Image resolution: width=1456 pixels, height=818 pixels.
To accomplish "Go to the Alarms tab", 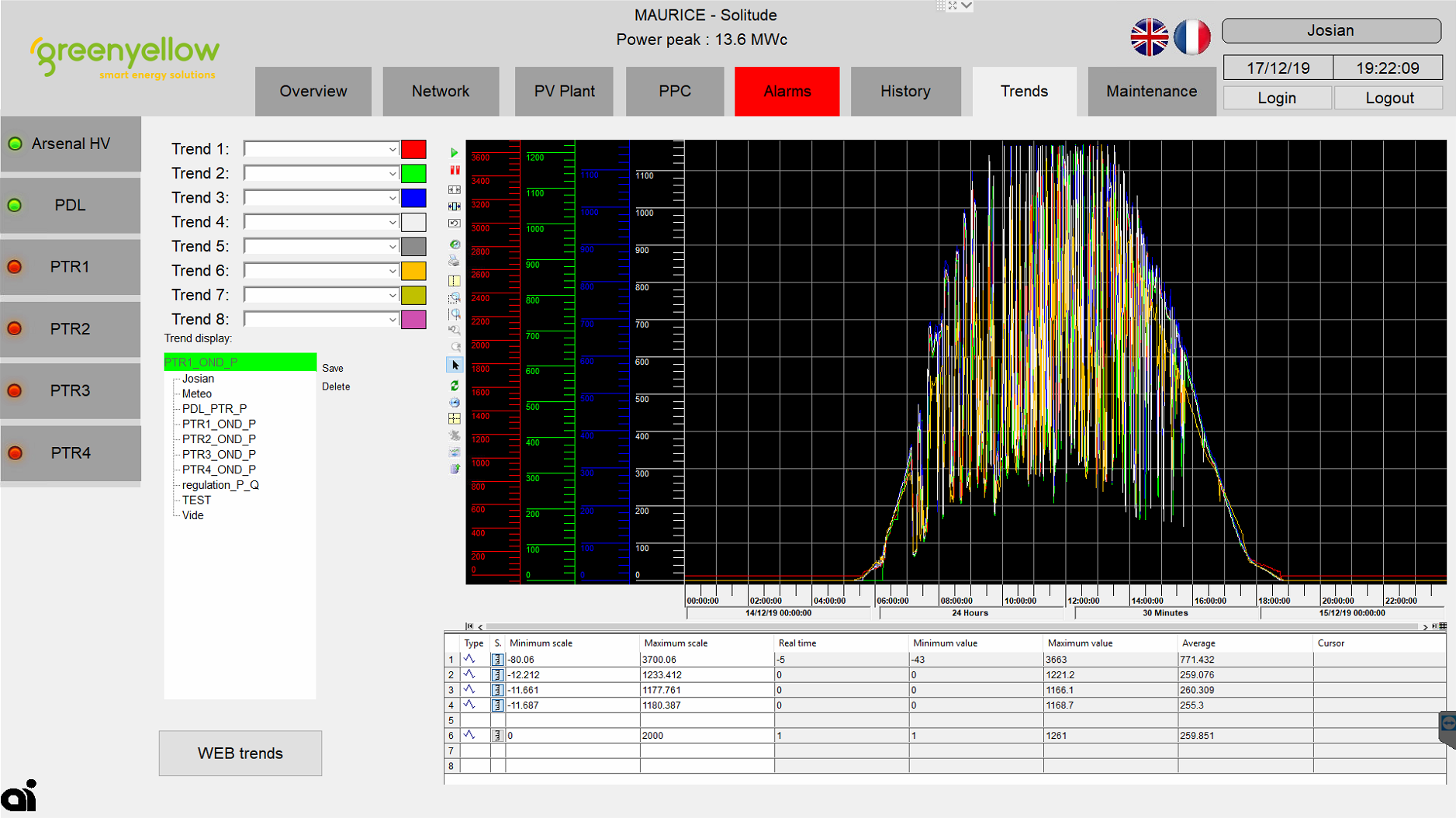I will coord(787,92).
